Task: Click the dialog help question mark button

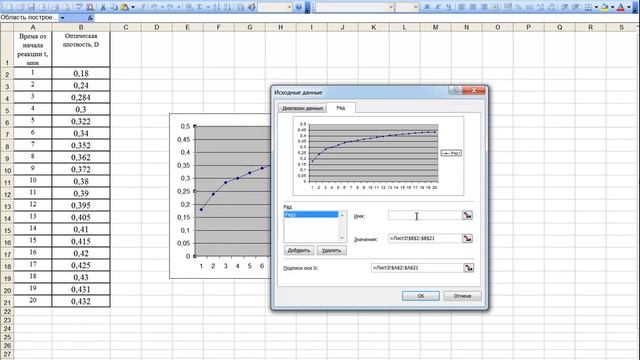Action: [x=456, y=91]
